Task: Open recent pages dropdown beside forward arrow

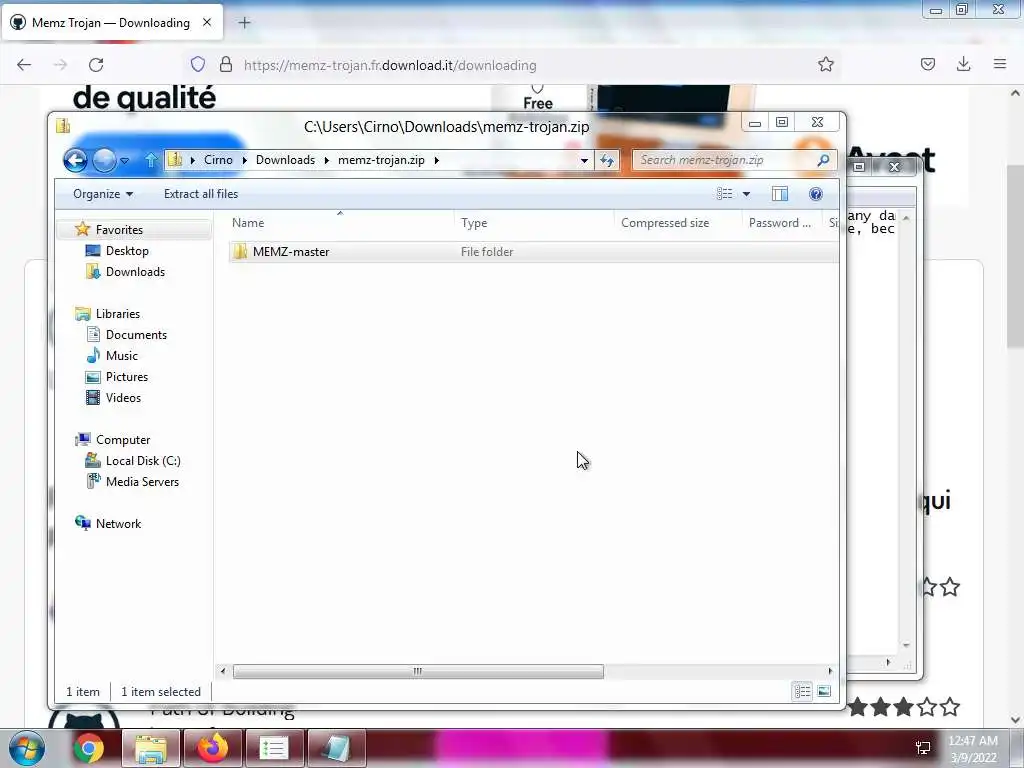Action: [x=125, y=160]
